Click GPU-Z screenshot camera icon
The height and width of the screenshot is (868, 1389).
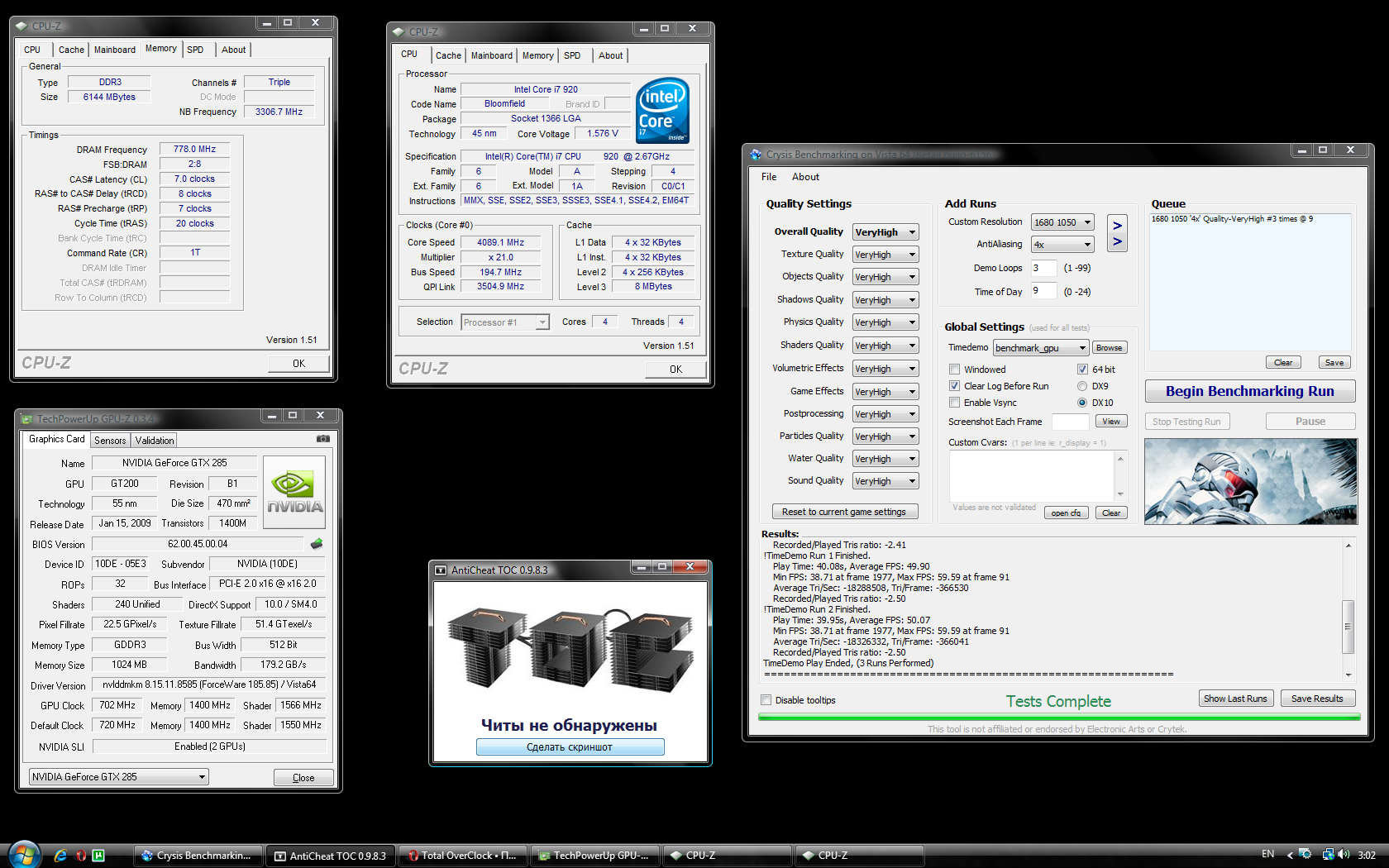click(x=323, y=439)
